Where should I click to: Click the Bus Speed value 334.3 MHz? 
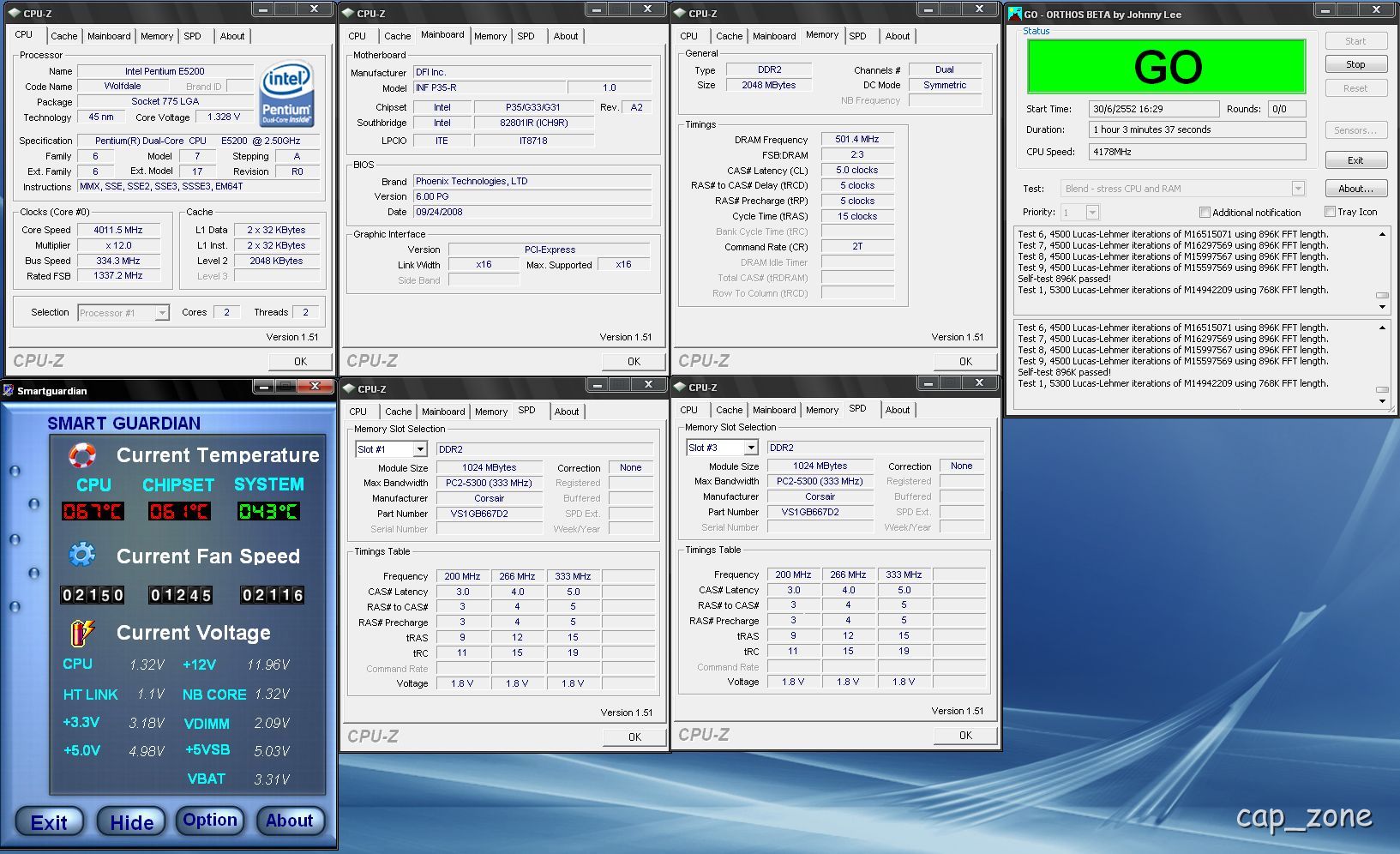[x=118, y=261]
